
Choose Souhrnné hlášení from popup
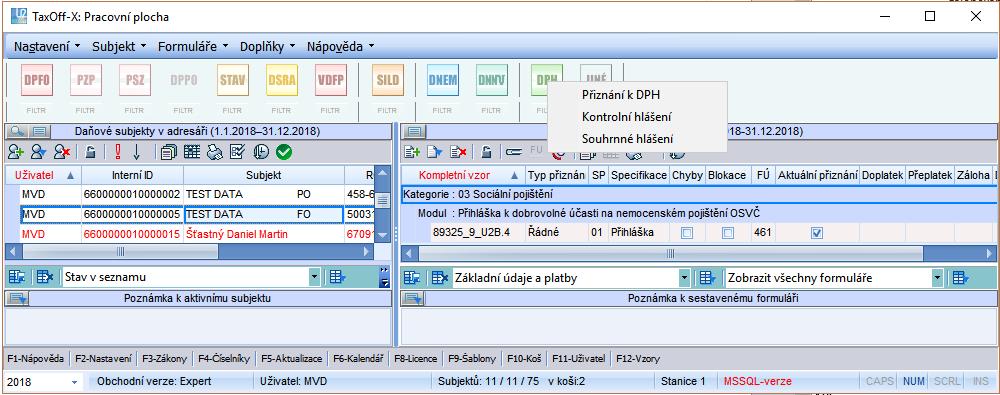tap(628, 138)
